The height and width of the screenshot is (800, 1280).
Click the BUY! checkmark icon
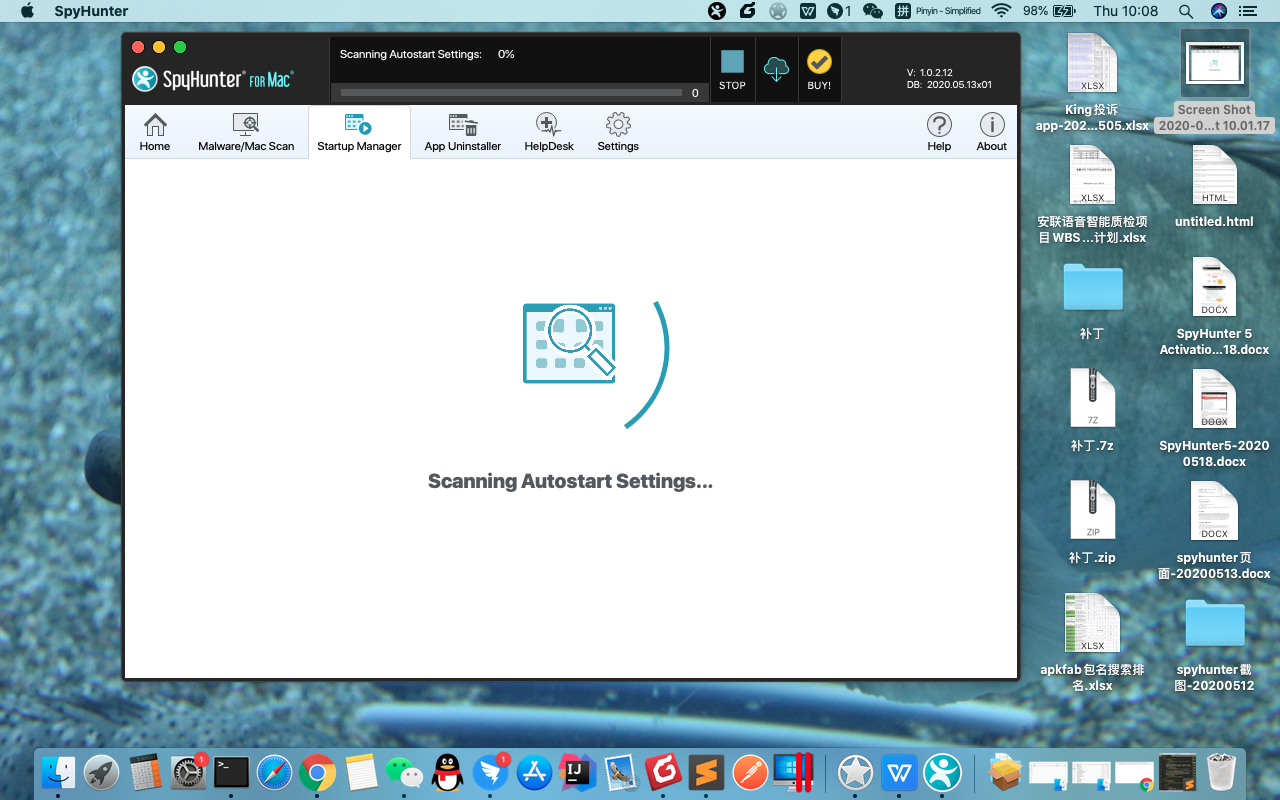[x=819, y=69]
